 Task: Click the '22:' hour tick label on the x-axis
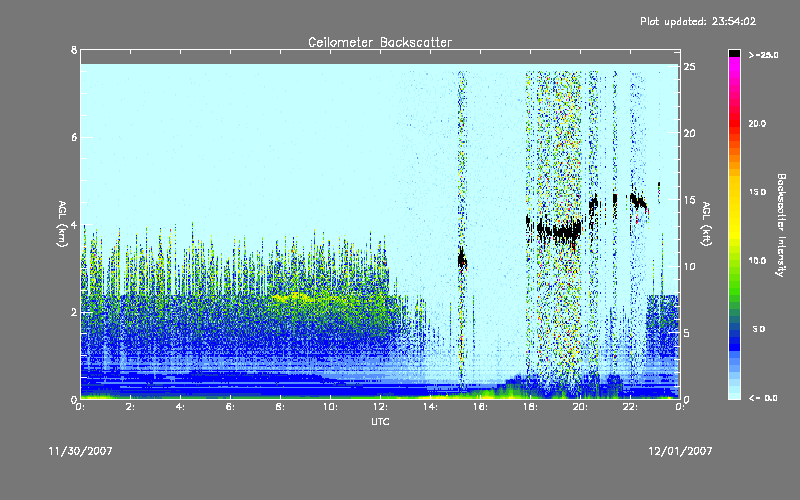(x=630, y=407)
